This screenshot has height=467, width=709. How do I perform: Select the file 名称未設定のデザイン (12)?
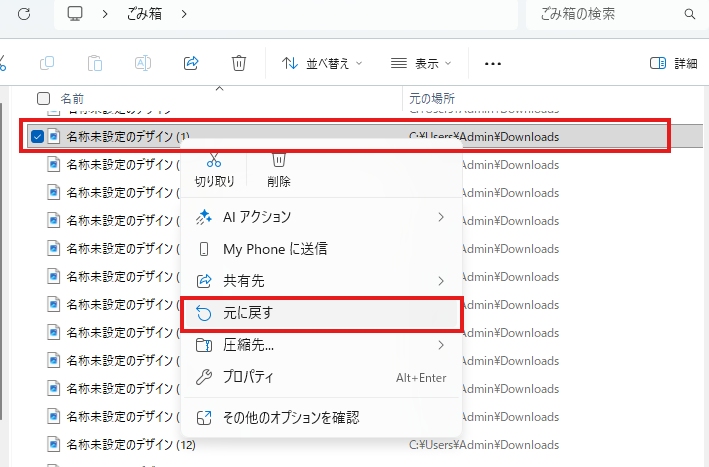131,445
